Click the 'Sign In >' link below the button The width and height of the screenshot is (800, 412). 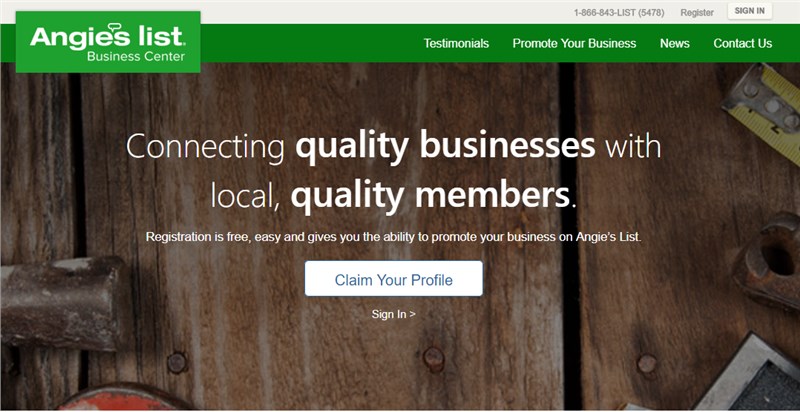(x=393, y=314)
